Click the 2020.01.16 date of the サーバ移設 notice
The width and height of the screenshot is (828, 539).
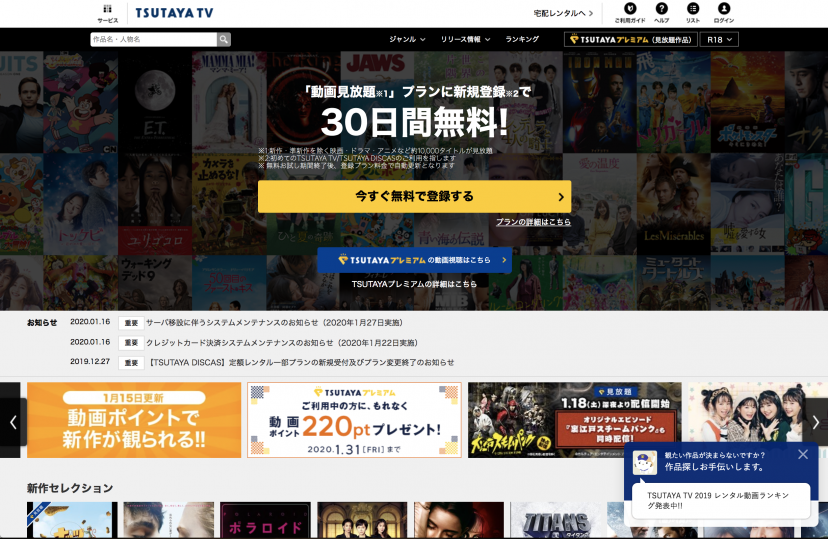click(90, 322)
